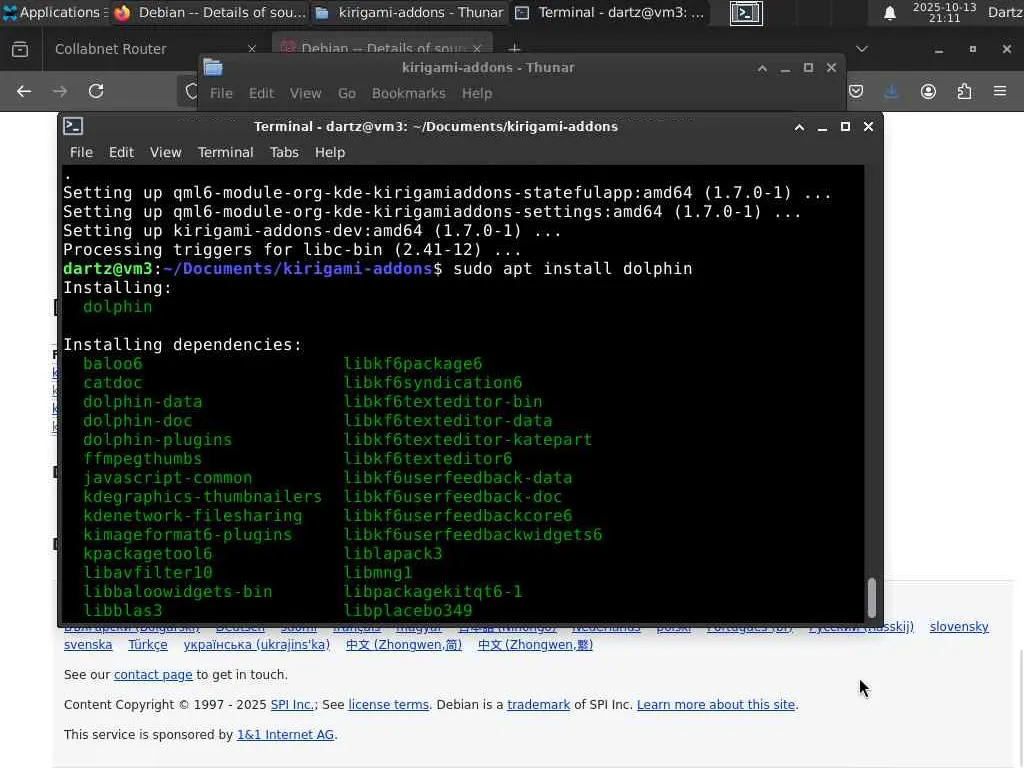Switch to the Terminal taskbar item
This screenshot has width=1024, height=768.
click(611, 12)
